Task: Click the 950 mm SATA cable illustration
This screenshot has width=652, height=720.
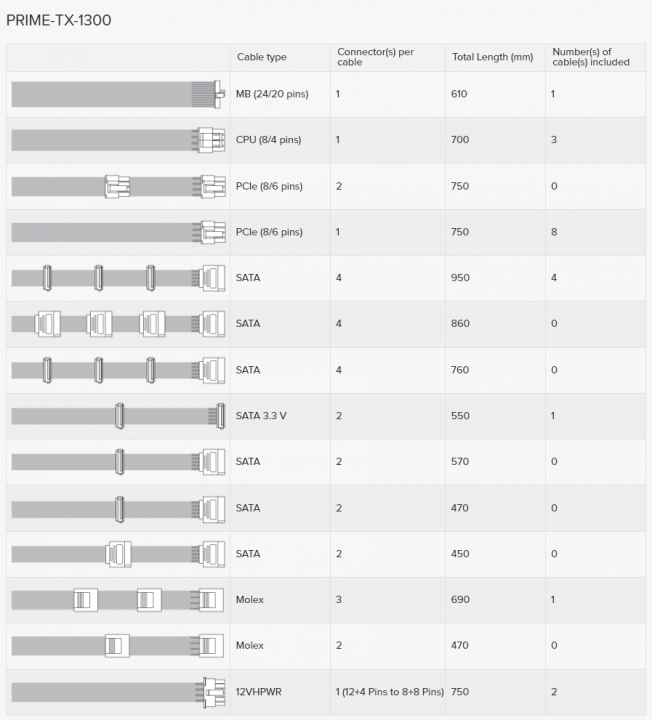Action: pos(118,278)
